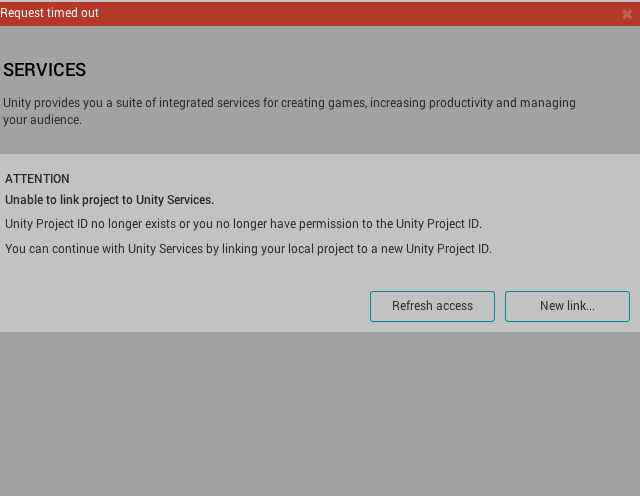640x496 pixels.
Task: Click the "You can continue with Unity Services" line
Action: [248, 249]
